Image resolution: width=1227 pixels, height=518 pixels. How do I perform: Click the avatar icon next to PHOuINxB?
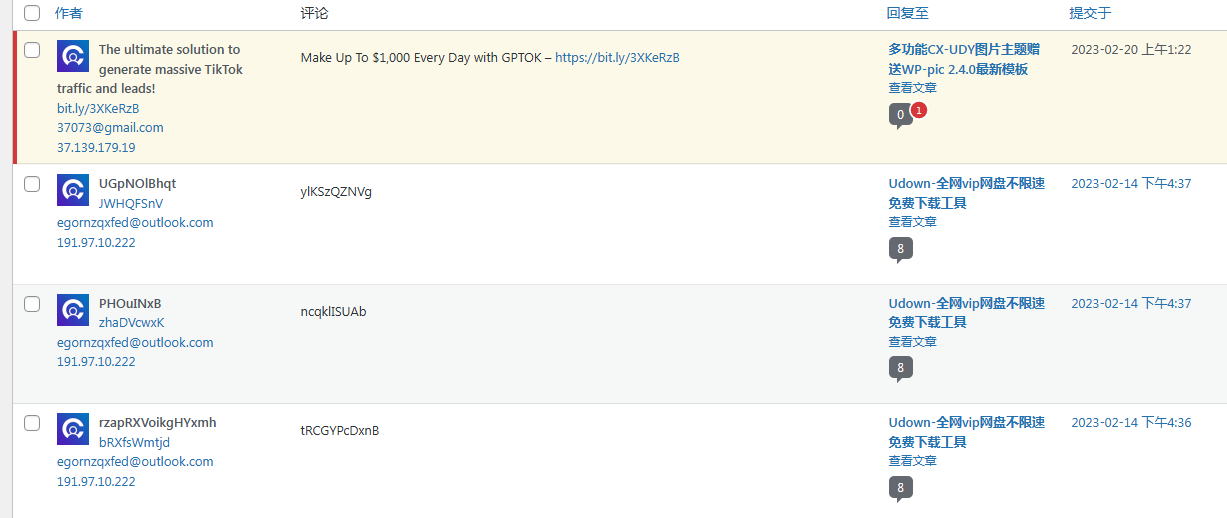pyautogui.click(x=73, y=310)
